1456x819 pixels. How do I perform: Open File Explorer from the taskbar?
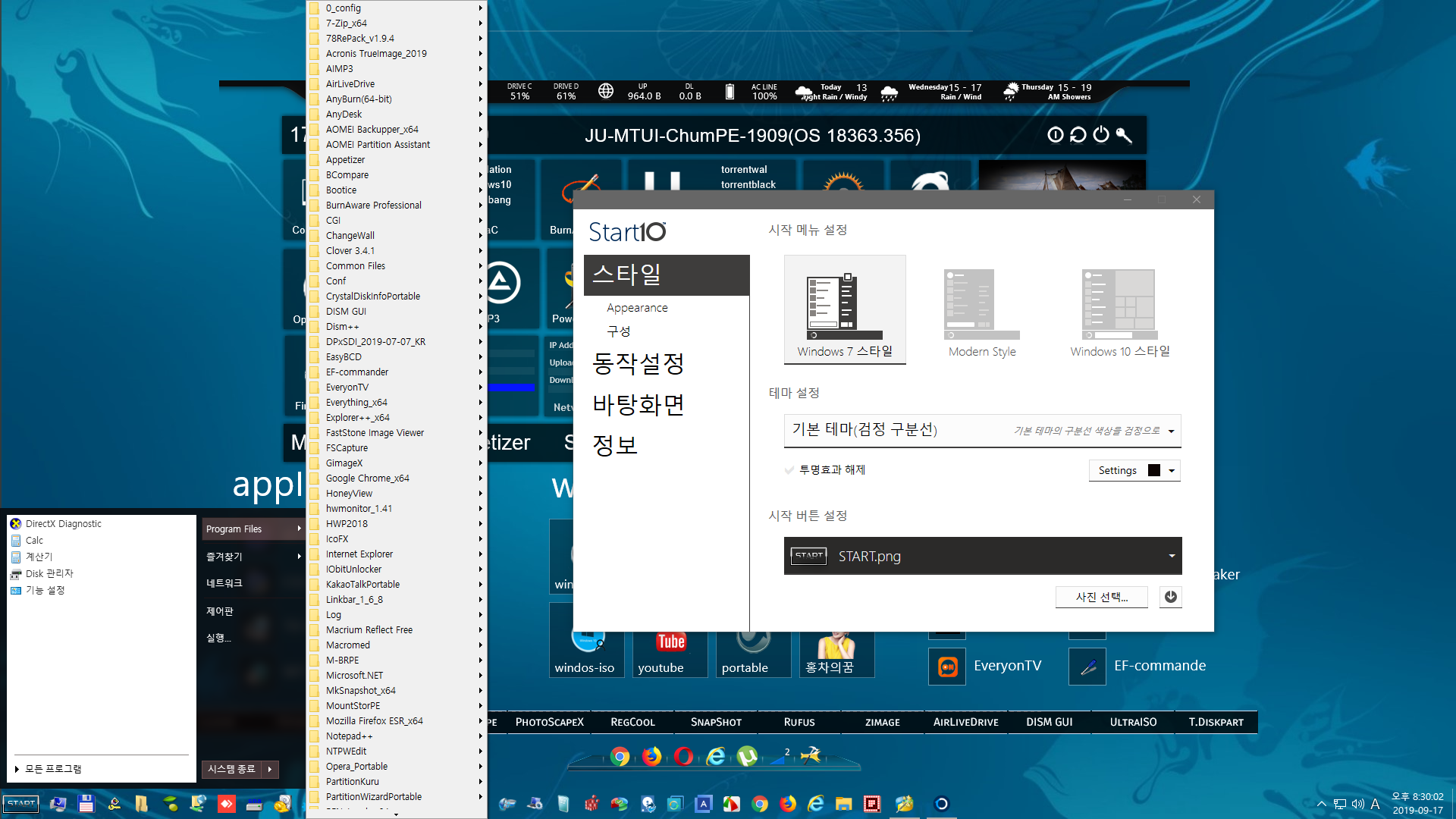[844, 804]
